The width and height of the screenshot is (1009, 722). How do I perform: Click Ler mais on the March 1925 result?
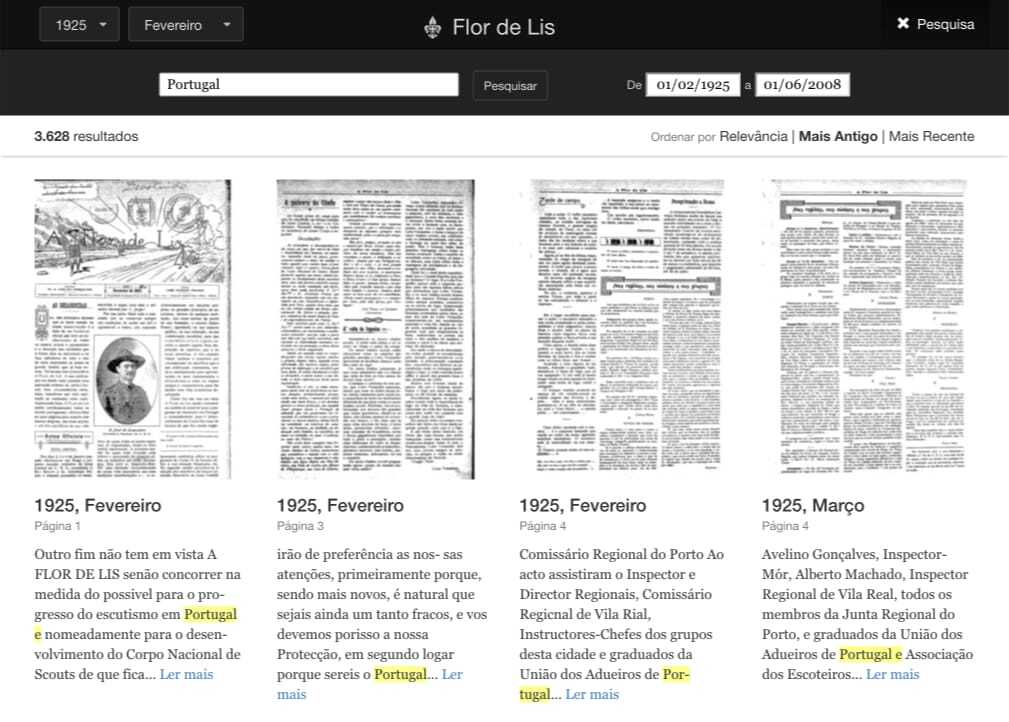[x=892, y=674]
